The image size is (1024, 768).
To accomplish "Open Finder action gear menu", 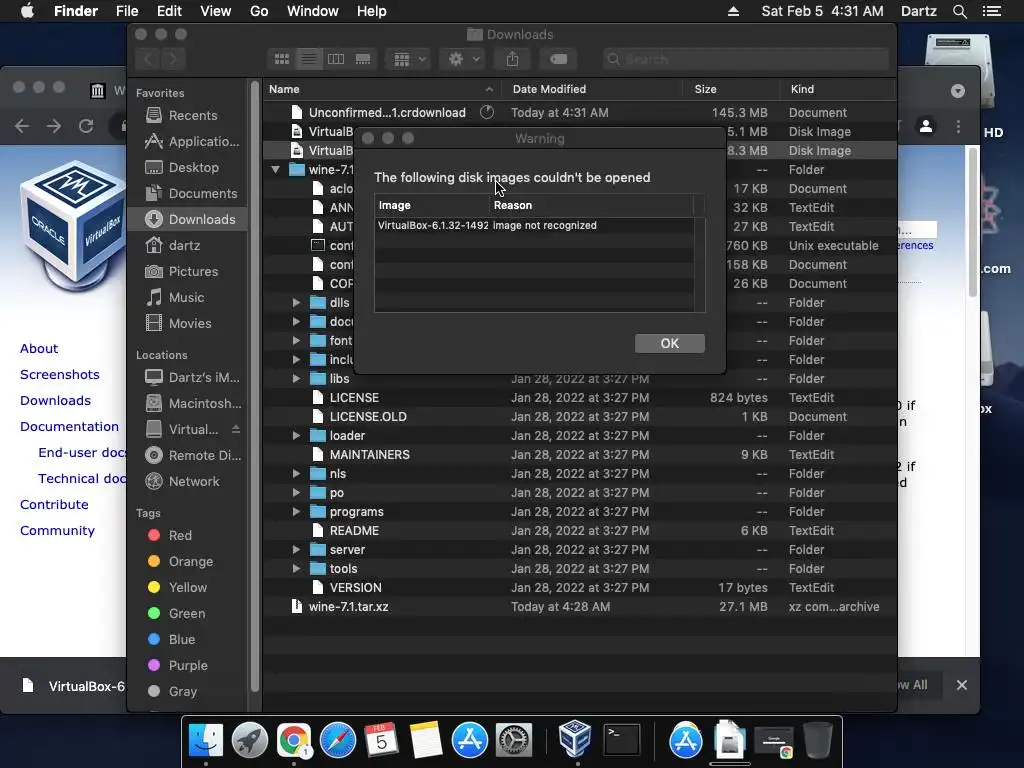I will [x=463, y=59].
